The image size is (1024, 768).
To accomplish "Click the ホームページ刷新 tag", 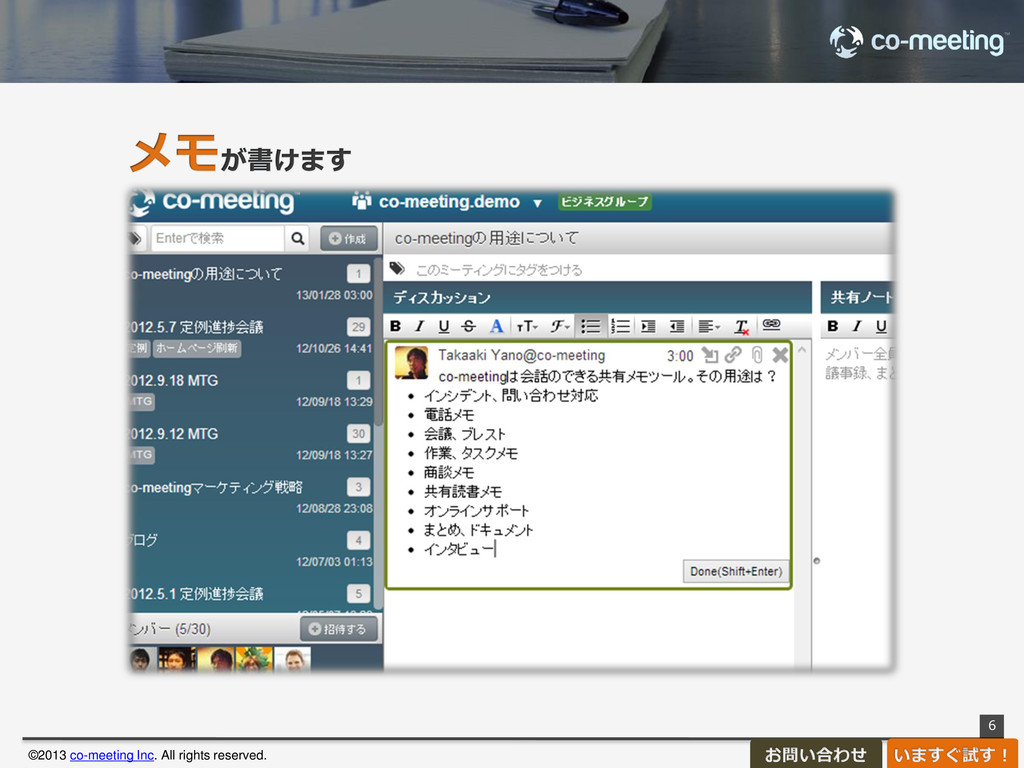I will (197, 348).
